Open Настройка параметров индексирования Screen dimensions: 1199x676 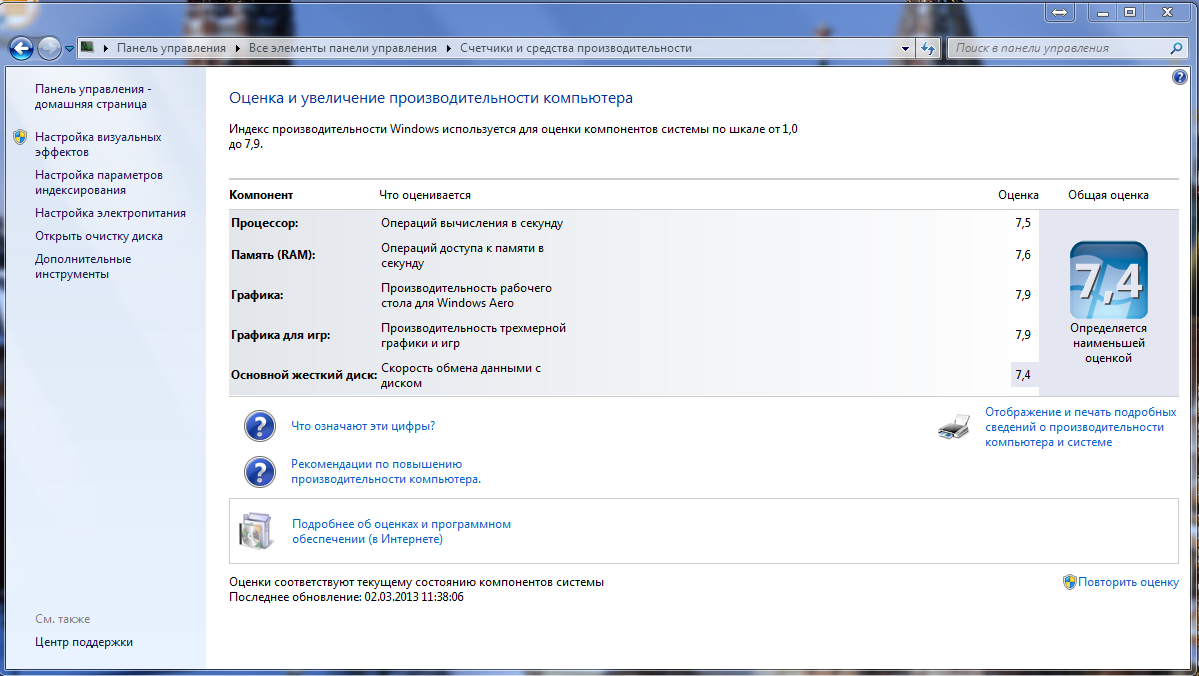click(x=99, y=183)
